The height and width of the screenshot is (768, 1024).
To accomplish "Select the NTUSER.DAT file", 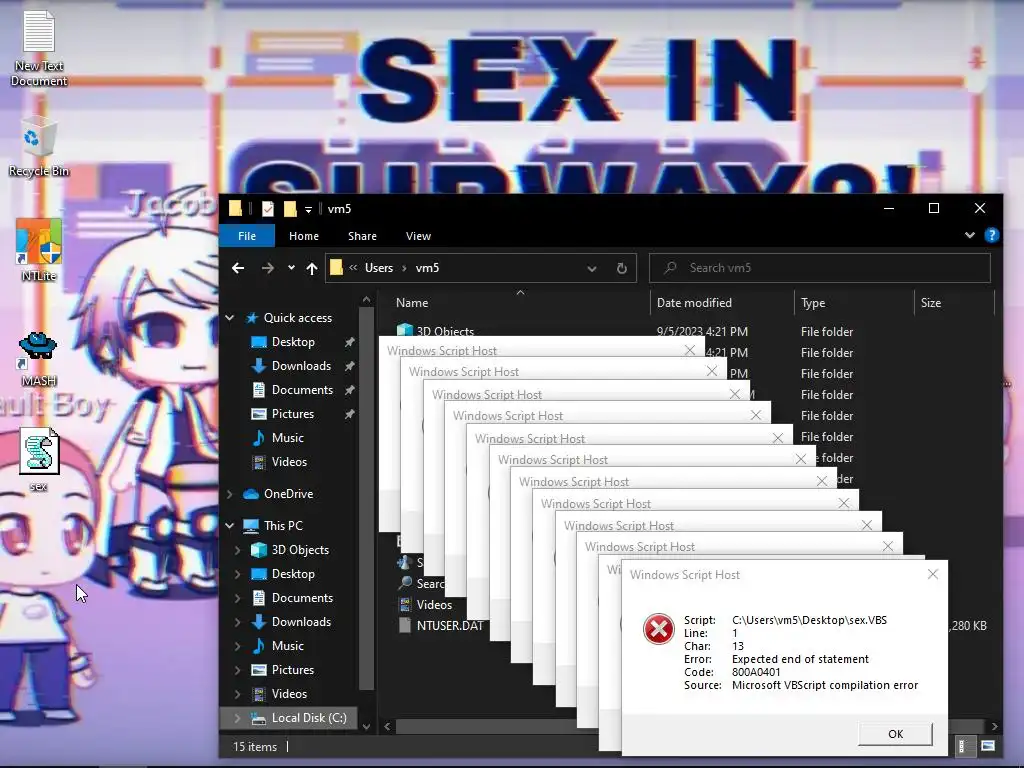I will click(x=450, y=626).
